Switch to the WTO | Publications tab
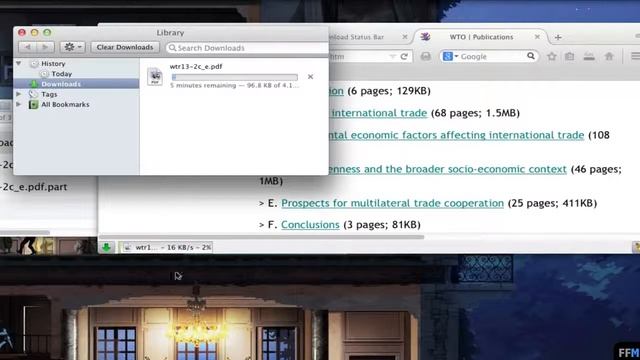Screen dimensions: 640x360 (481, 37)
